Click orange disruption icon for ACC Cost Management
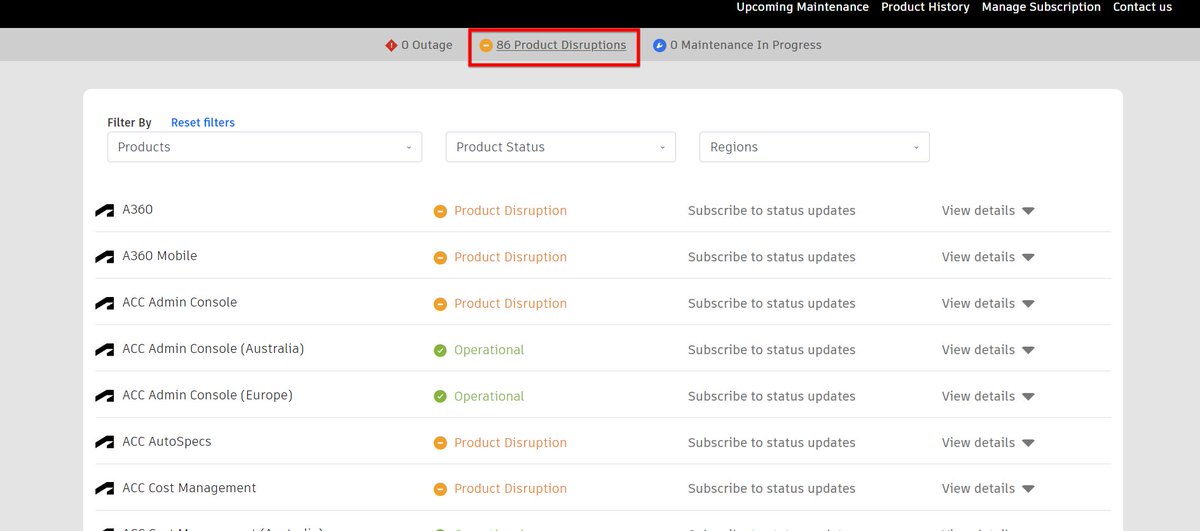This screenshot has width=1200, height=531. (440, 489)
